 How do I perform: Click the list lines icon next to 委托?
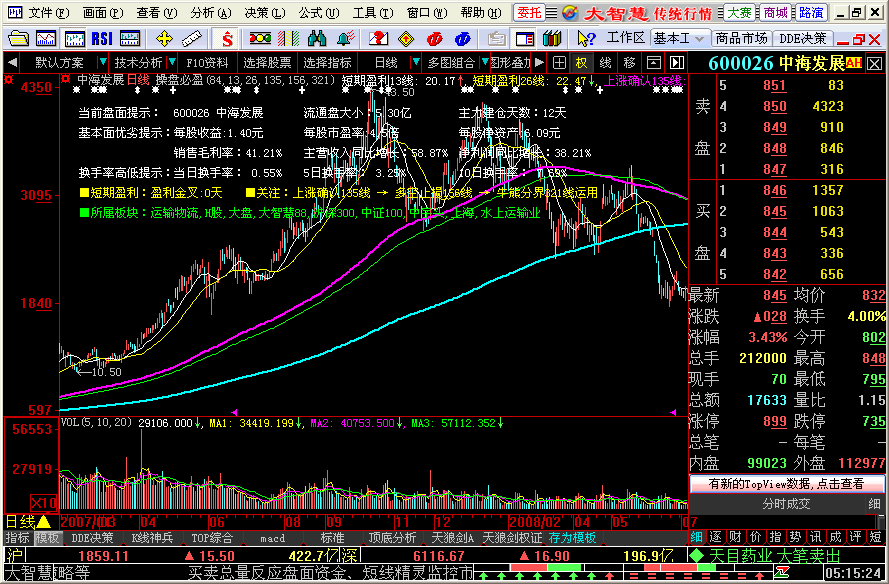pyautogui.click(x=552, y=12)
